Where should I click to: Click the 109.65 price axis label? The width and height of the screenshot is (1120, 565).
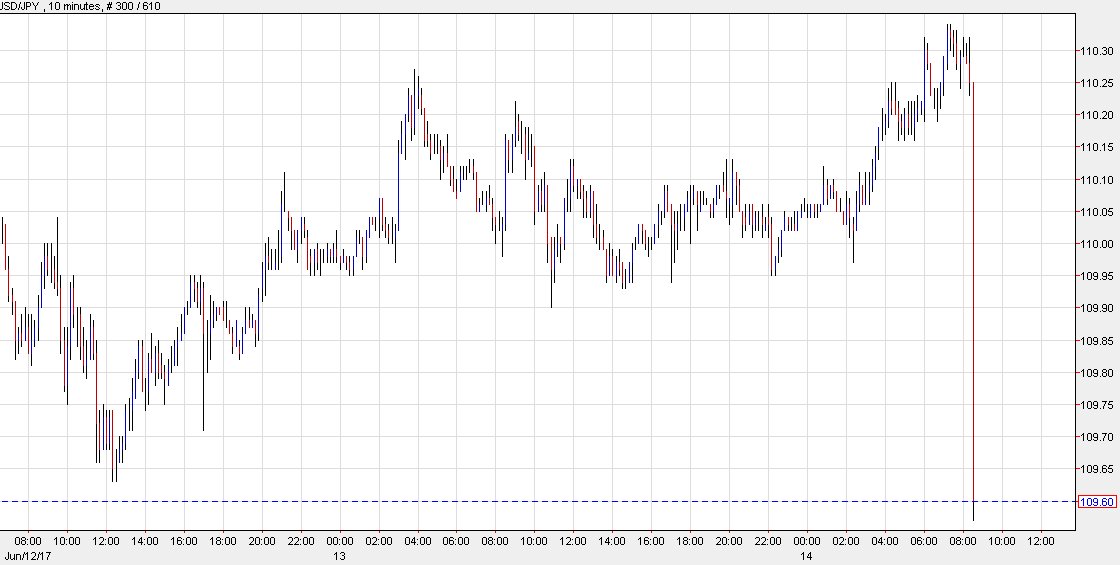1096,469
